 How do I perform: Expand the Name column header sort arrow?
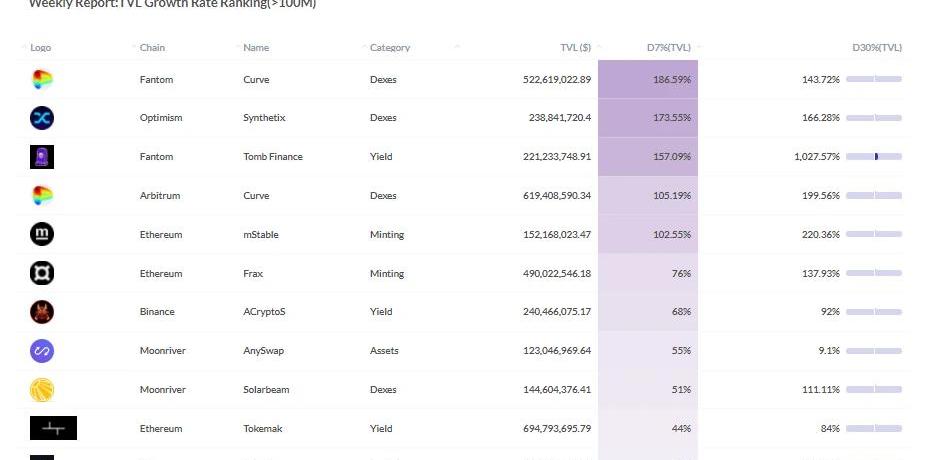pos(237,48)
